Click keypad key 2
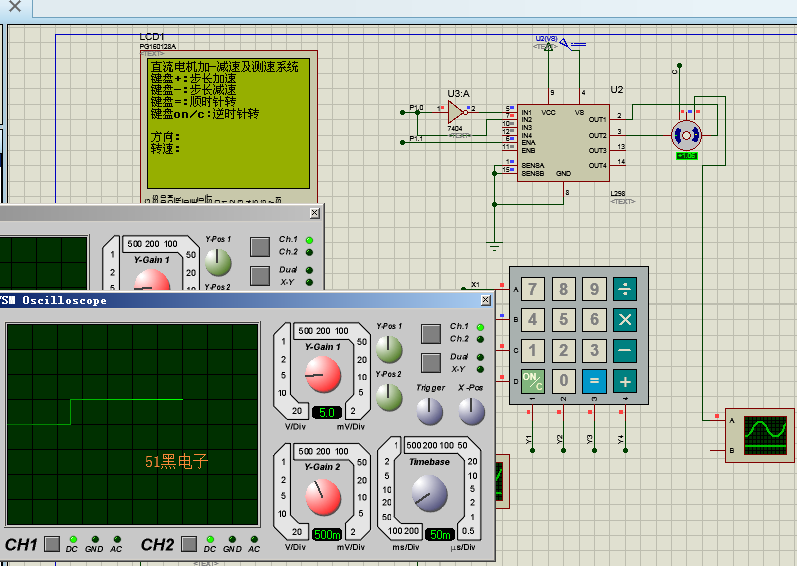Image resolution: width=797 pixels, height=566 pixels. pos(563,351)
